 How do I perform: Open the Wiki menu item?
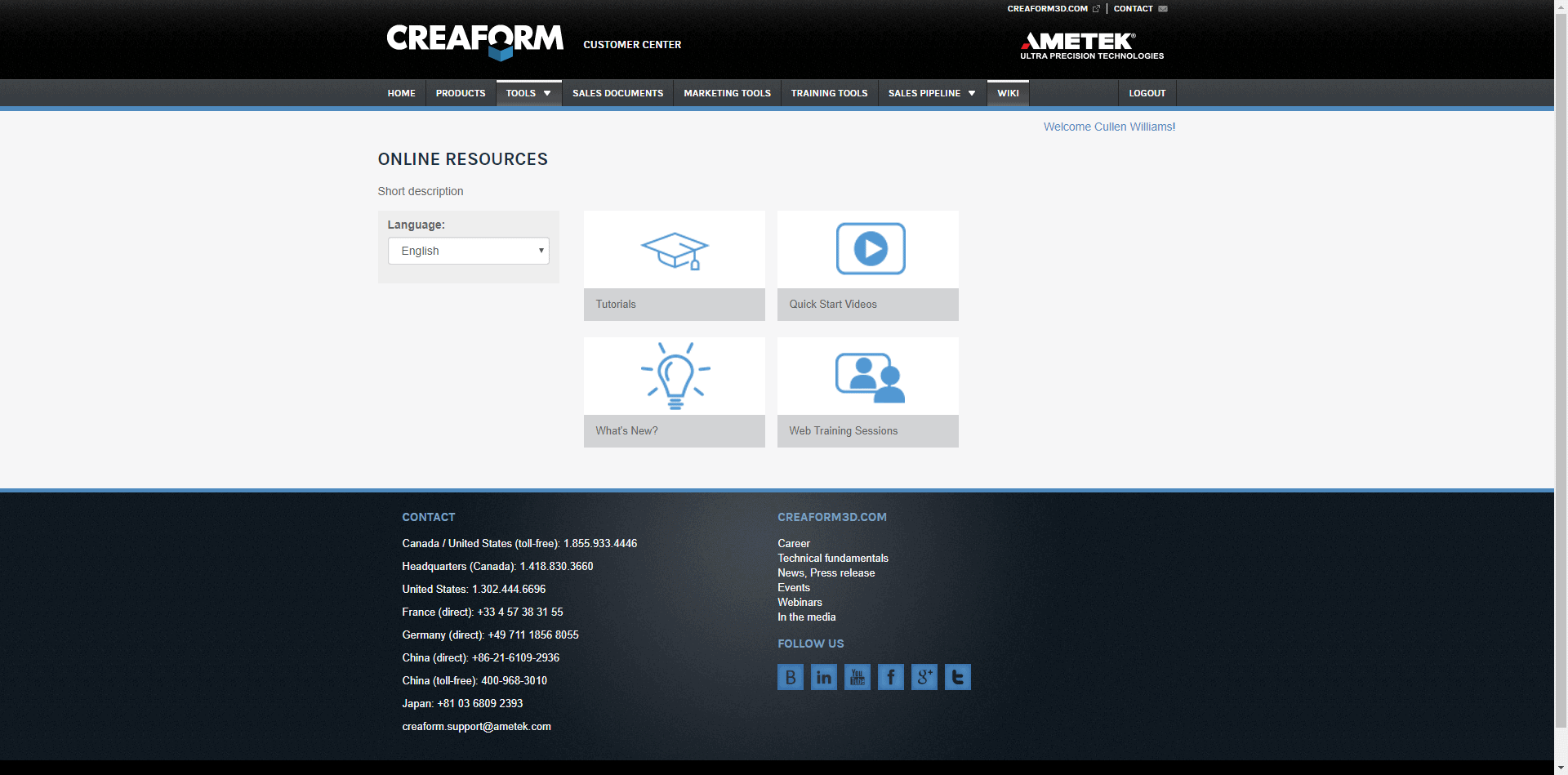coord(1008,93)
